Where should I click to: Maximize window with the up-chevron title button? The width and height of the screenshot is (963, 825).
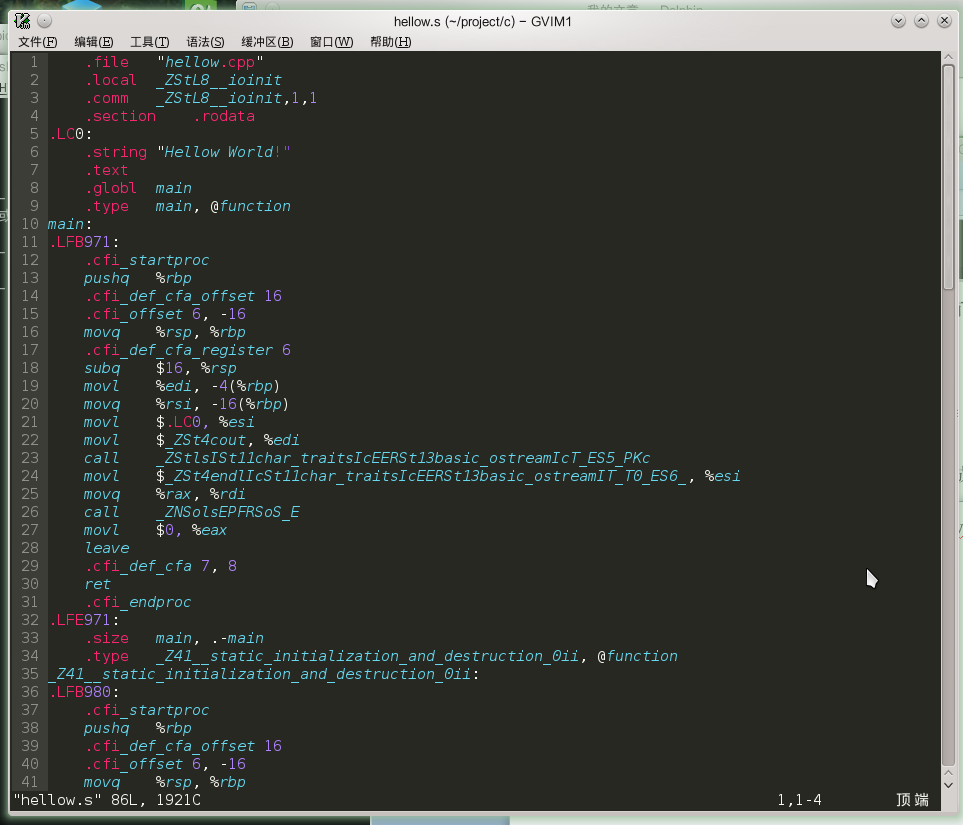point(921,22)
